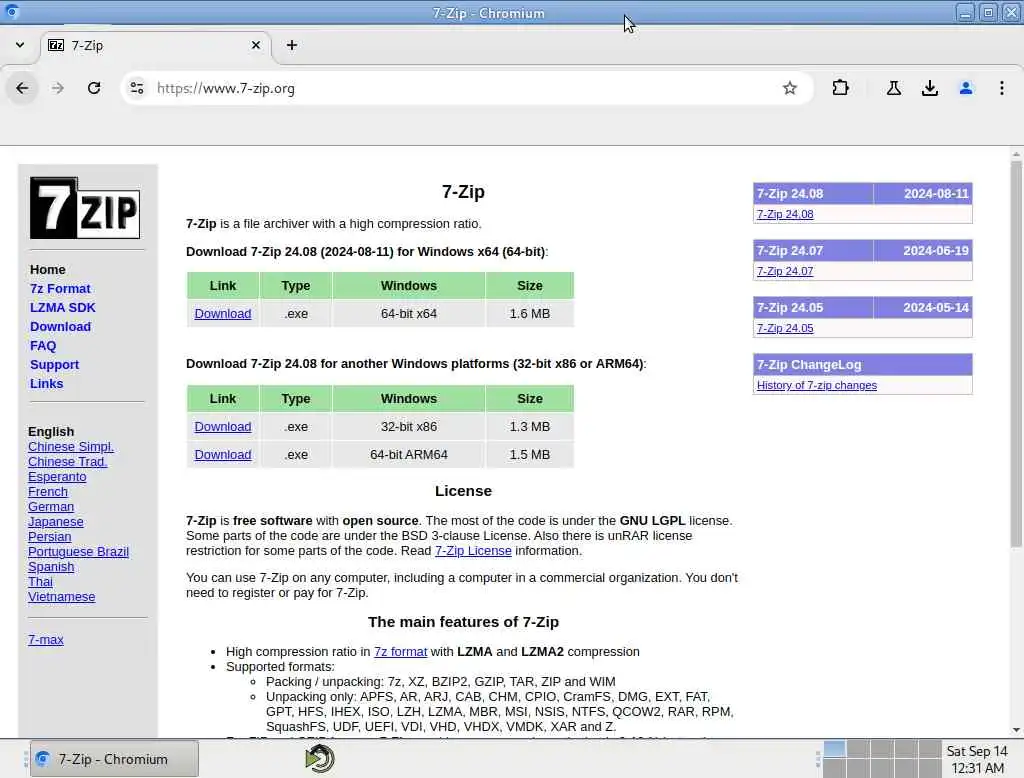1024x778 pixels.
Task: Click the taskbar date and time clock
Action: click(977, 759)
